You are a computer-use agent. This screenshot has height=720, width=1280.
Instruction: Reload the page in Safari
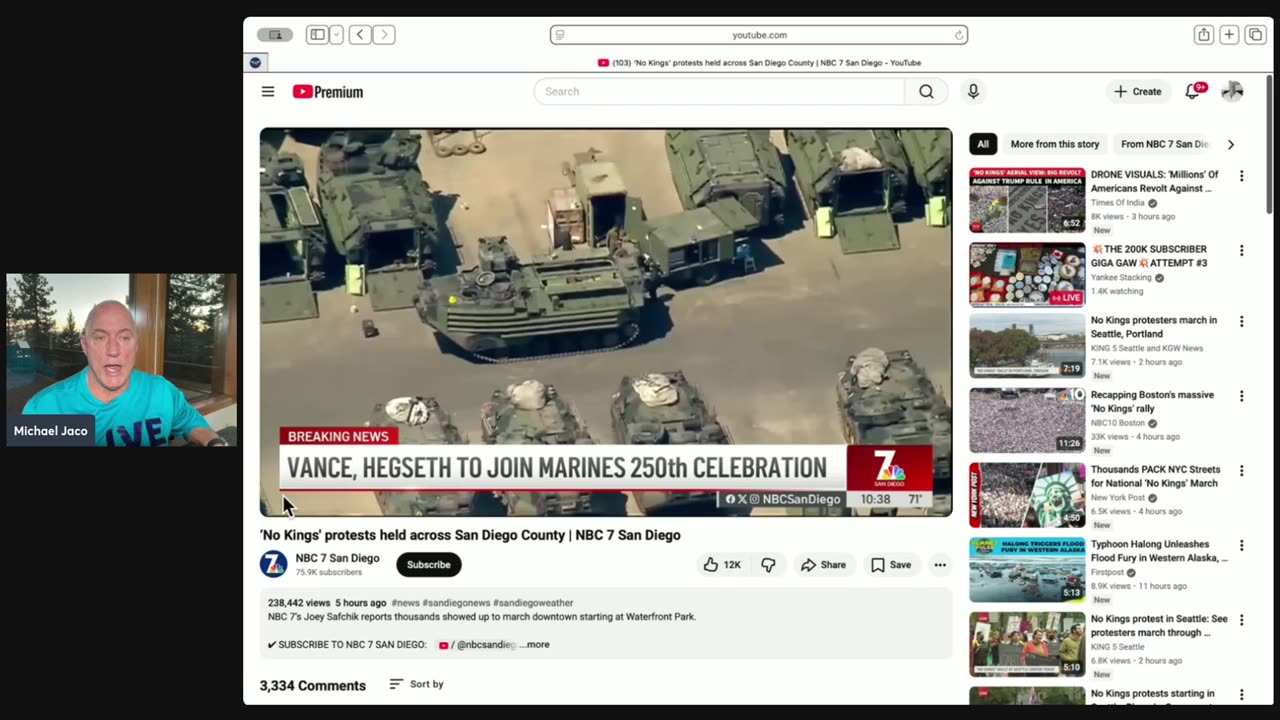[958, 35]
